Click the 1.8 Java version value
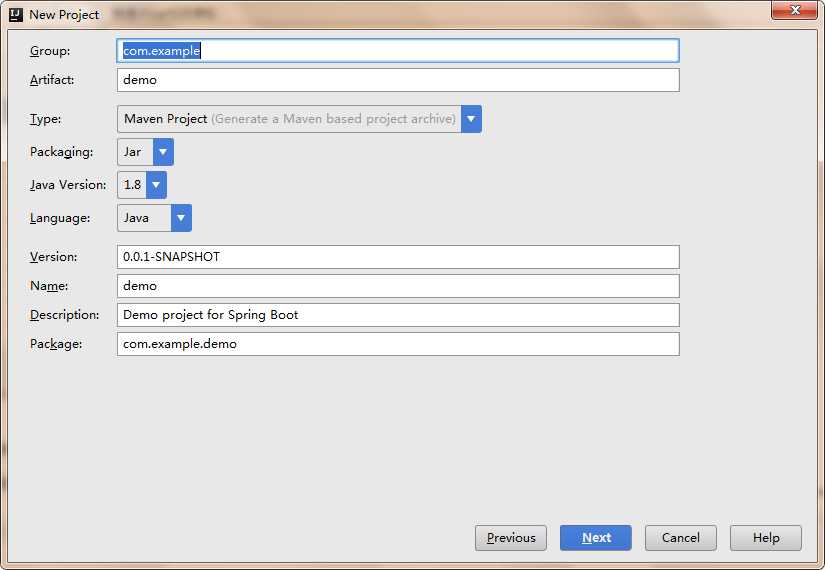825x570 pixels. click(132, 185)
